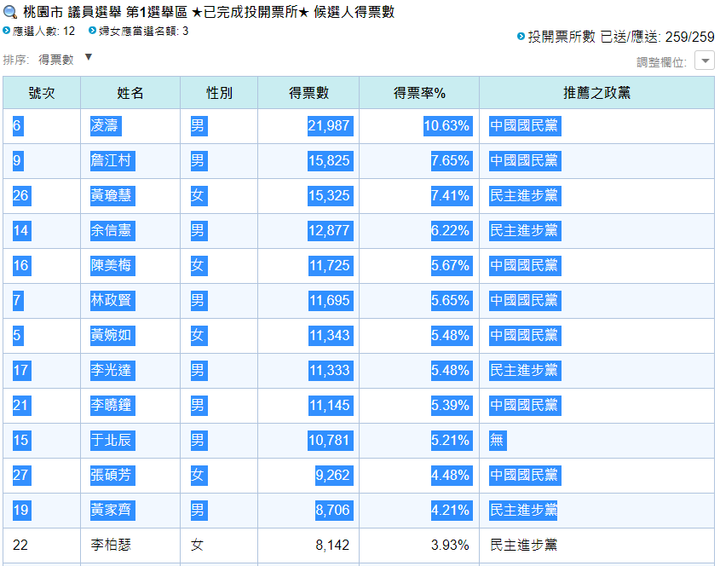Screen dimensions: 720x566
Task: Click vote count 8,706
Action: (334, 510)
